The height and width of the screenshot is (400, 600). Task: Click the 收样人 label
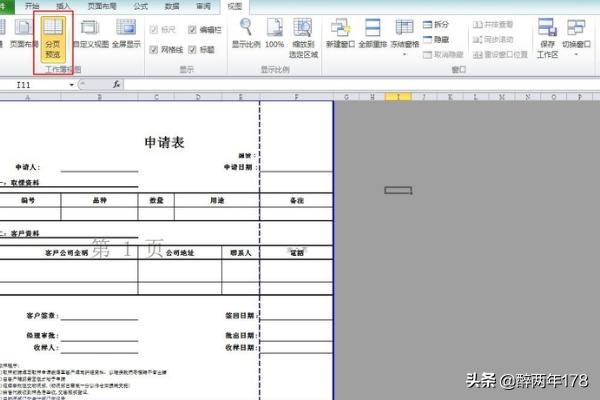[46, 348]
